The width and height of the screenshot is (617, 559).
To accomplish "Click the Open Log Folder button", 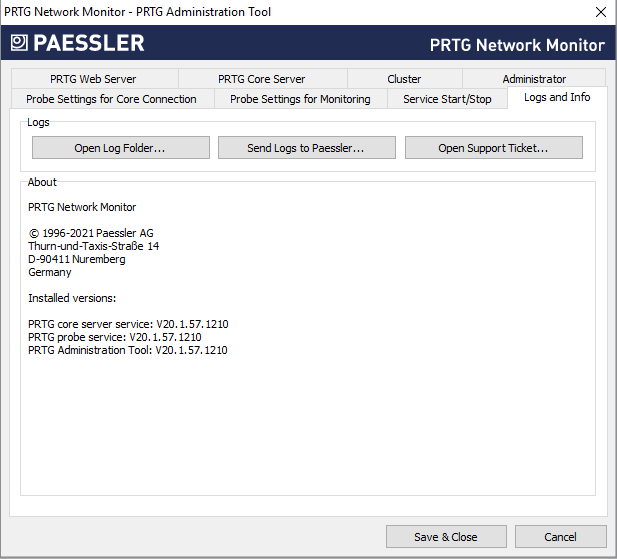I will point(120,148).
